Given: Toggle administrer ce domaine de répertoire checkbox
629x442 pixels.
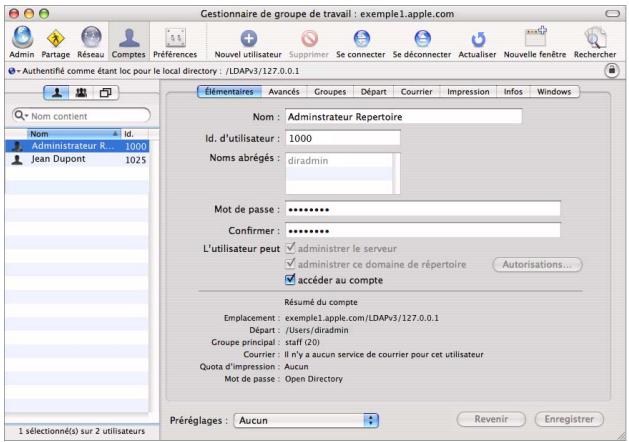Looking at the screenshot, I should pos(290,264).
